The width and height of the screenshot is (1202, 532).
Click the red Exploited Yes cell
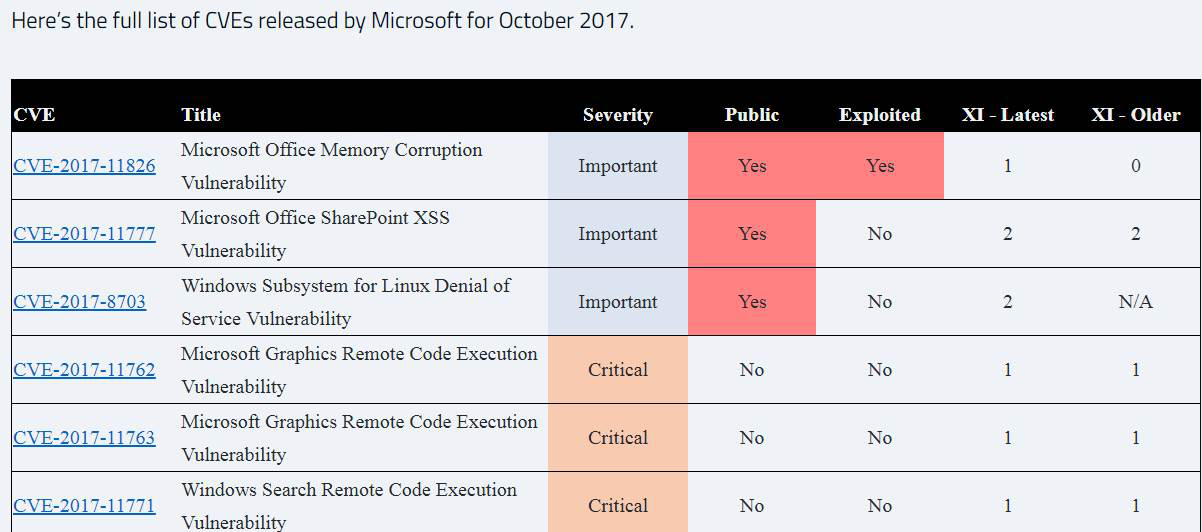point(880,166)
